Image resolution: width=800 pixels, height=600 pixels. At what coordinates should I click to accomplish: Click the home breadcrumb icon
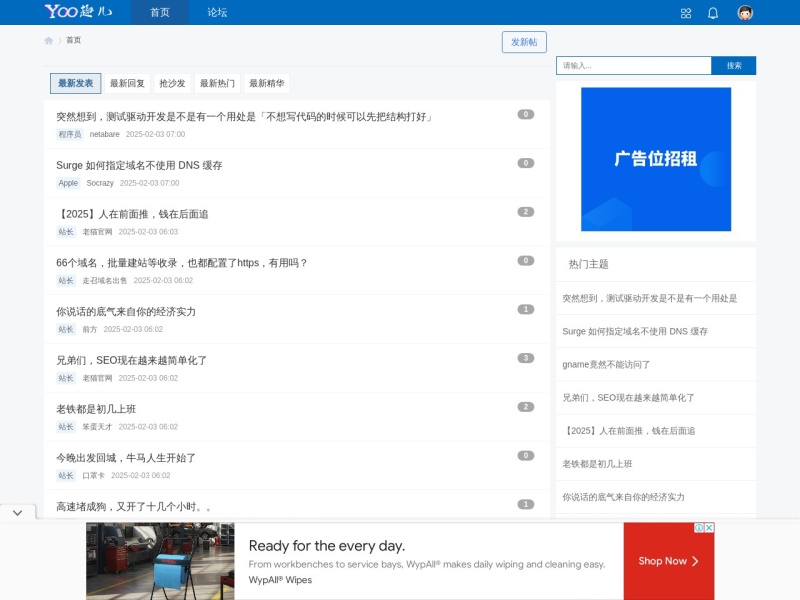click(48, 40)
